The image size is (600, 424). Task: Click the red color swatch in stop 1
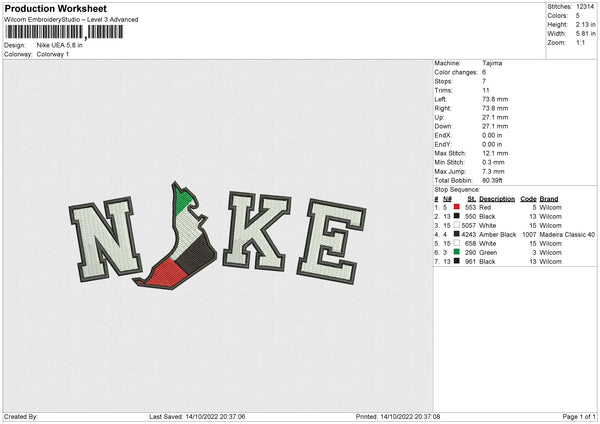457,207
